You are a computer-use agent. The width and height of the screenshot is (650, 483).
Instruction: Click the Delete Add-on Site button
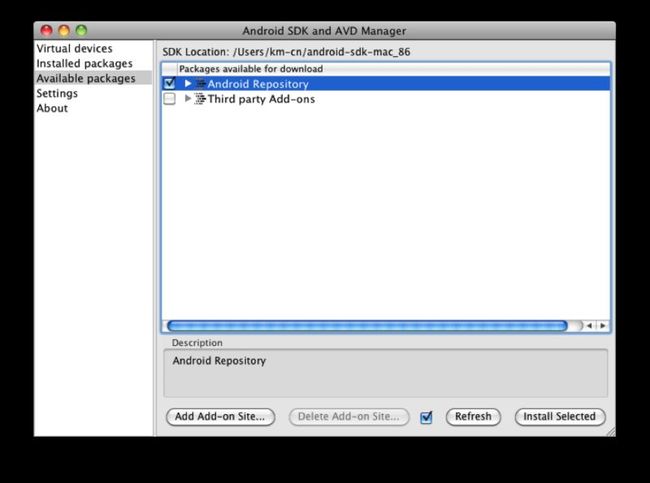349,417
